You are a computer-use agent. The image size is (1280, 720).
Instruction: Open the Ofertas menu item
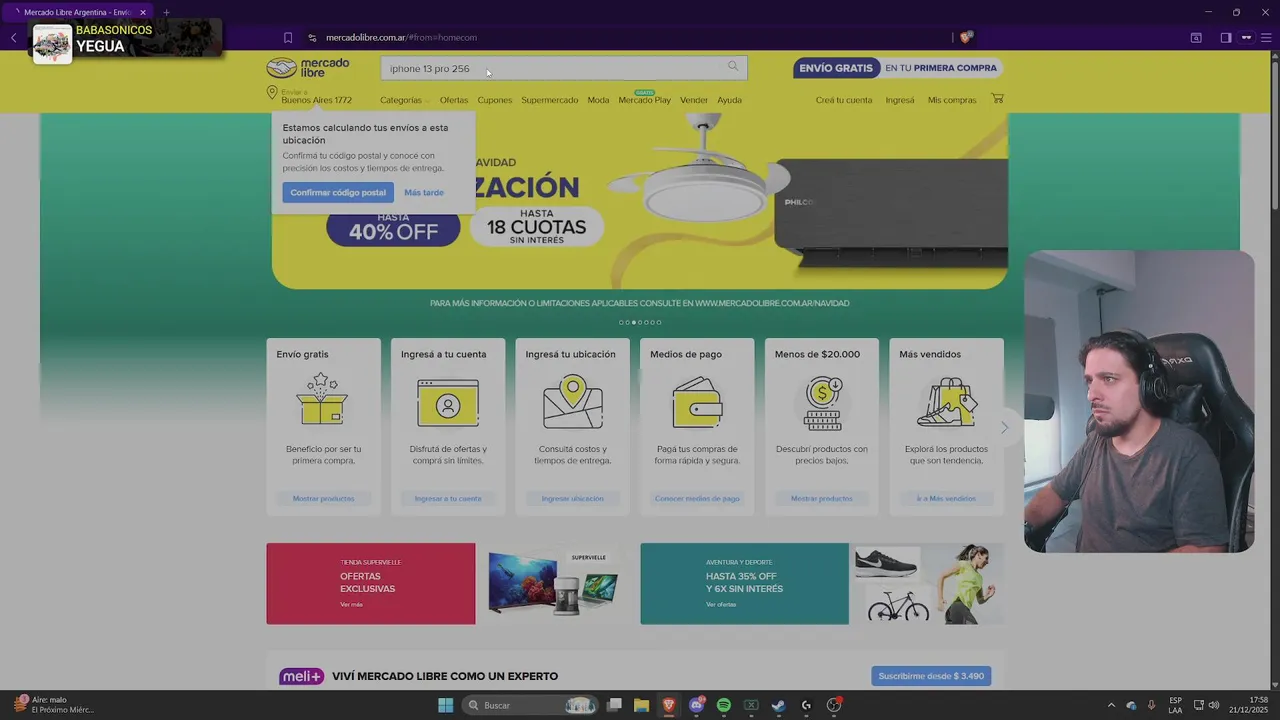coord(453,100)
